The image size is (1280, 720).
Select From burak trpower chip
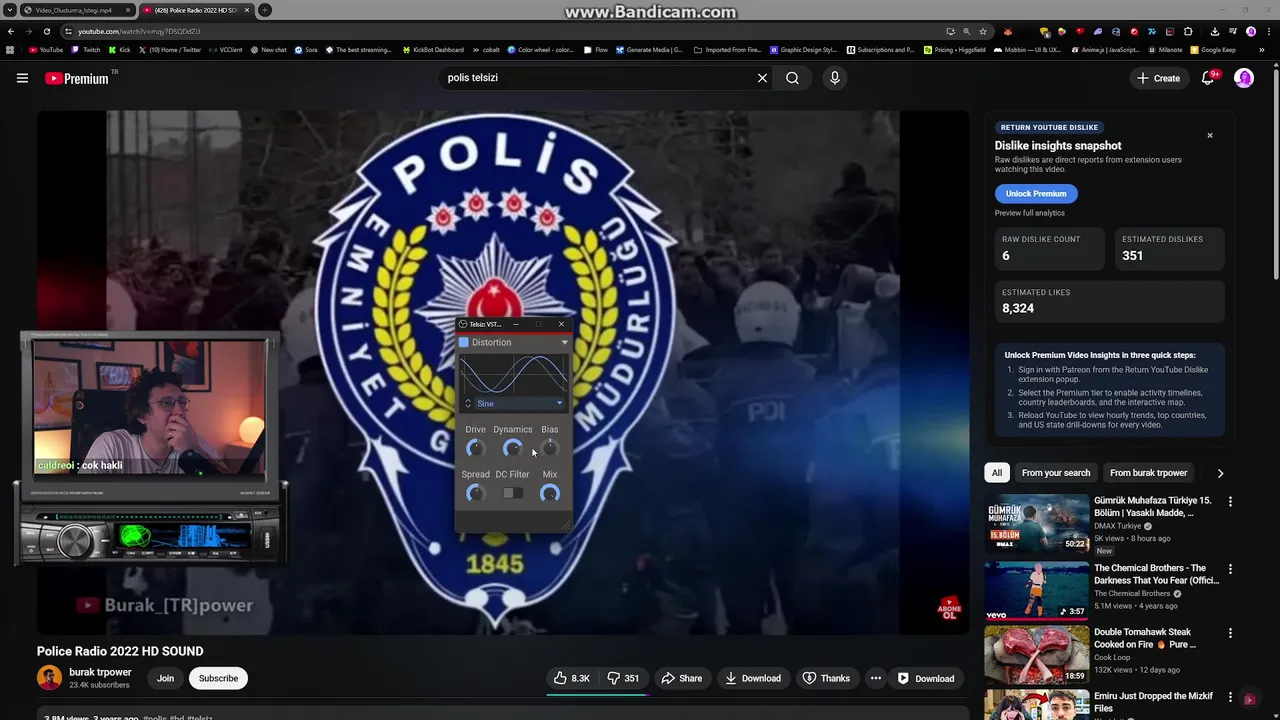[1149, 473]
